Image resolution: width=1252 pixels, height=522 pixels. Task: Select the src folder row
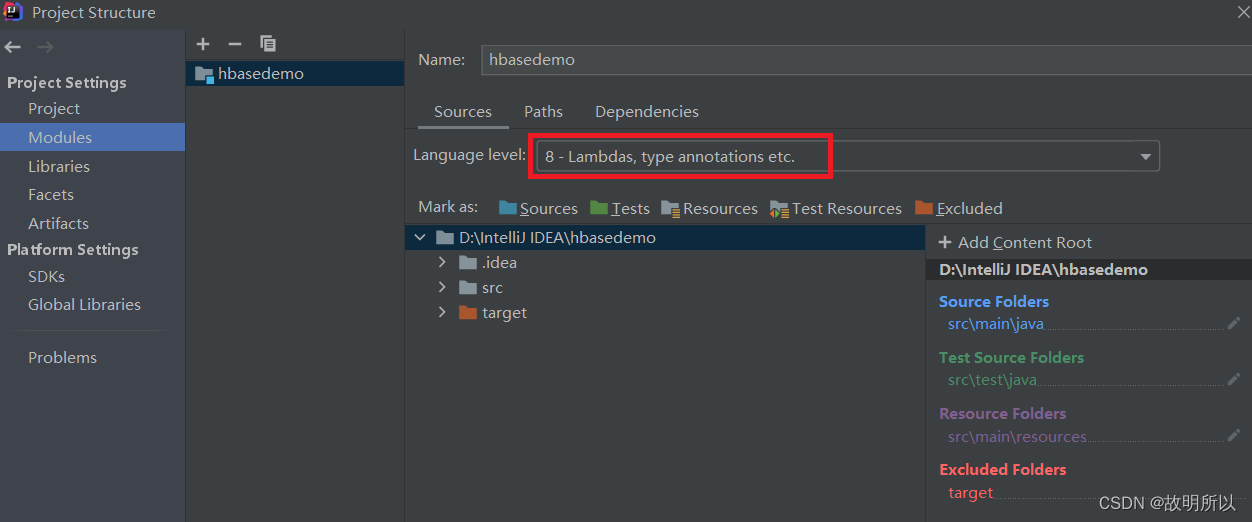tap(665, 287)
